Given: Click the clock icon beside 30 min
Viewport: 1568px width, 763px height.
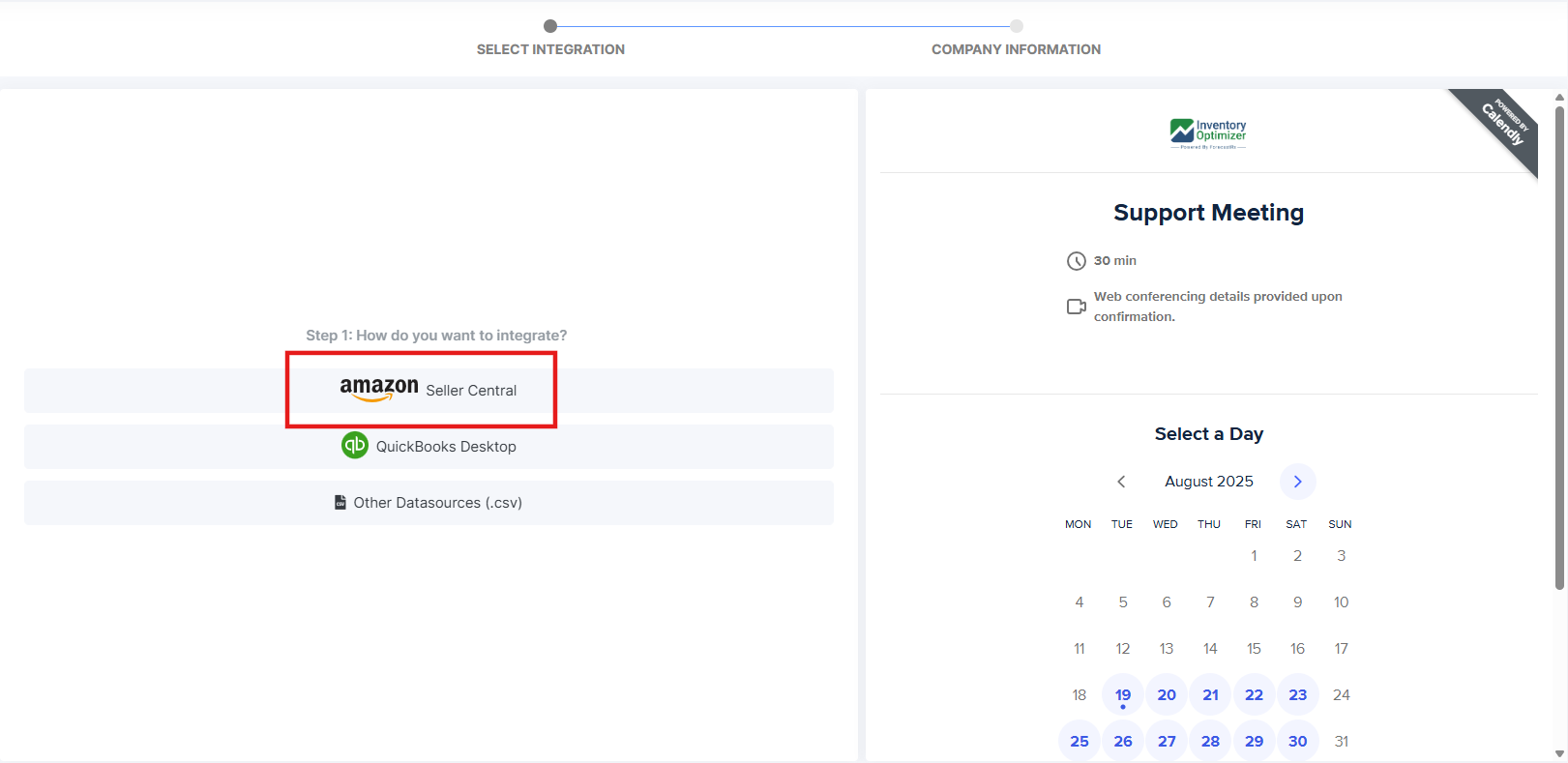Looking at the screenshot, I should [1077, 261].
